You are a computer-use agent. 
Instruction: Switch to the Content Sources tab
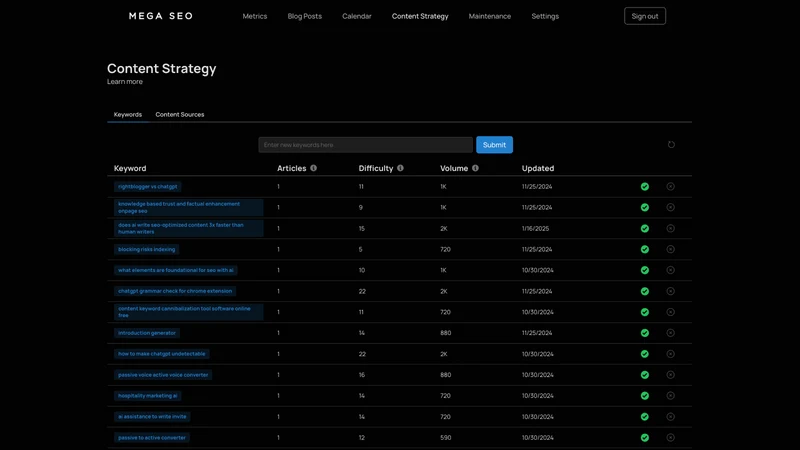coord(180,114)
